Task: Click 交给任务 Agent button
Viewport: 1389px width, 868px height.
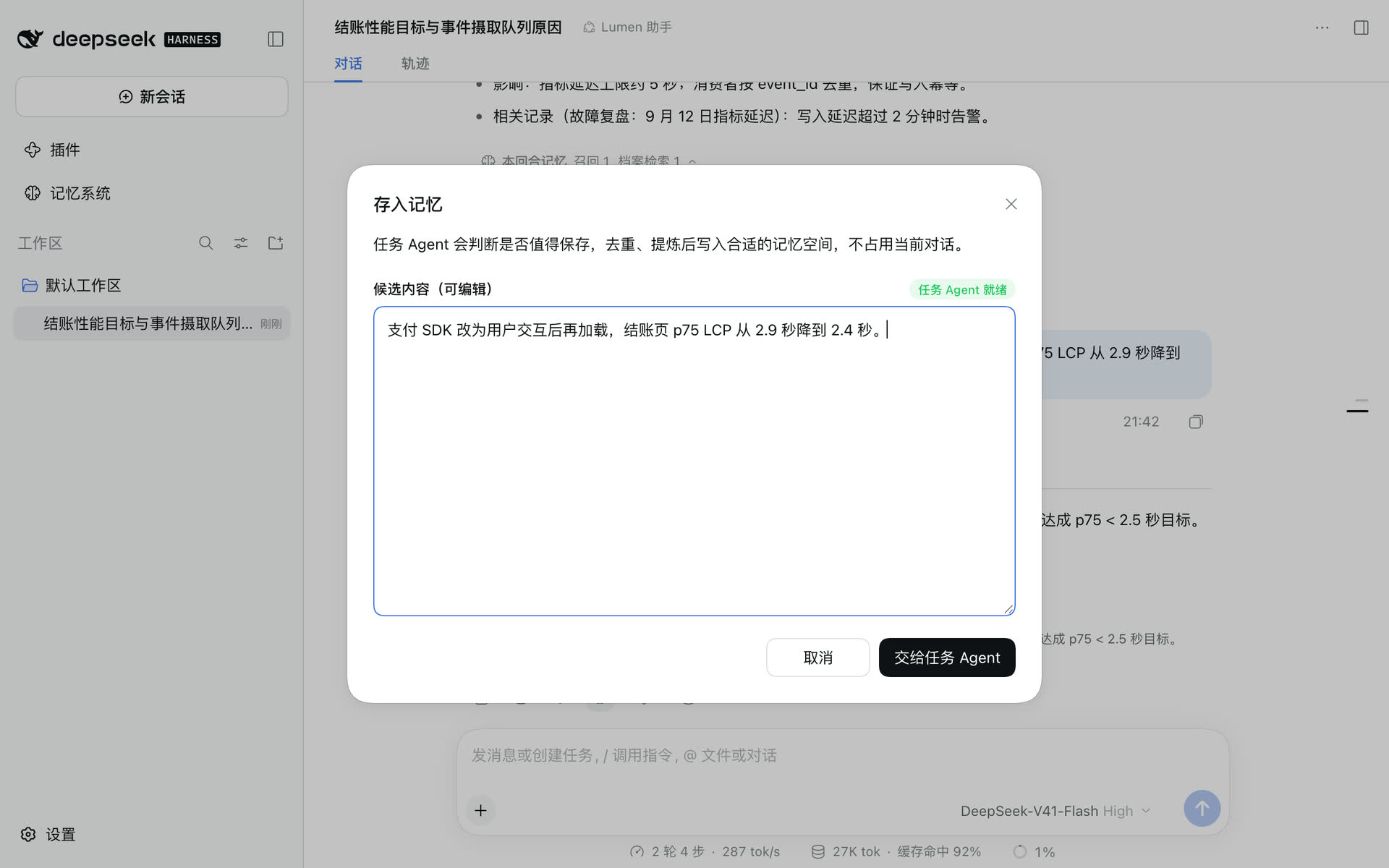Action: [947, 658]
